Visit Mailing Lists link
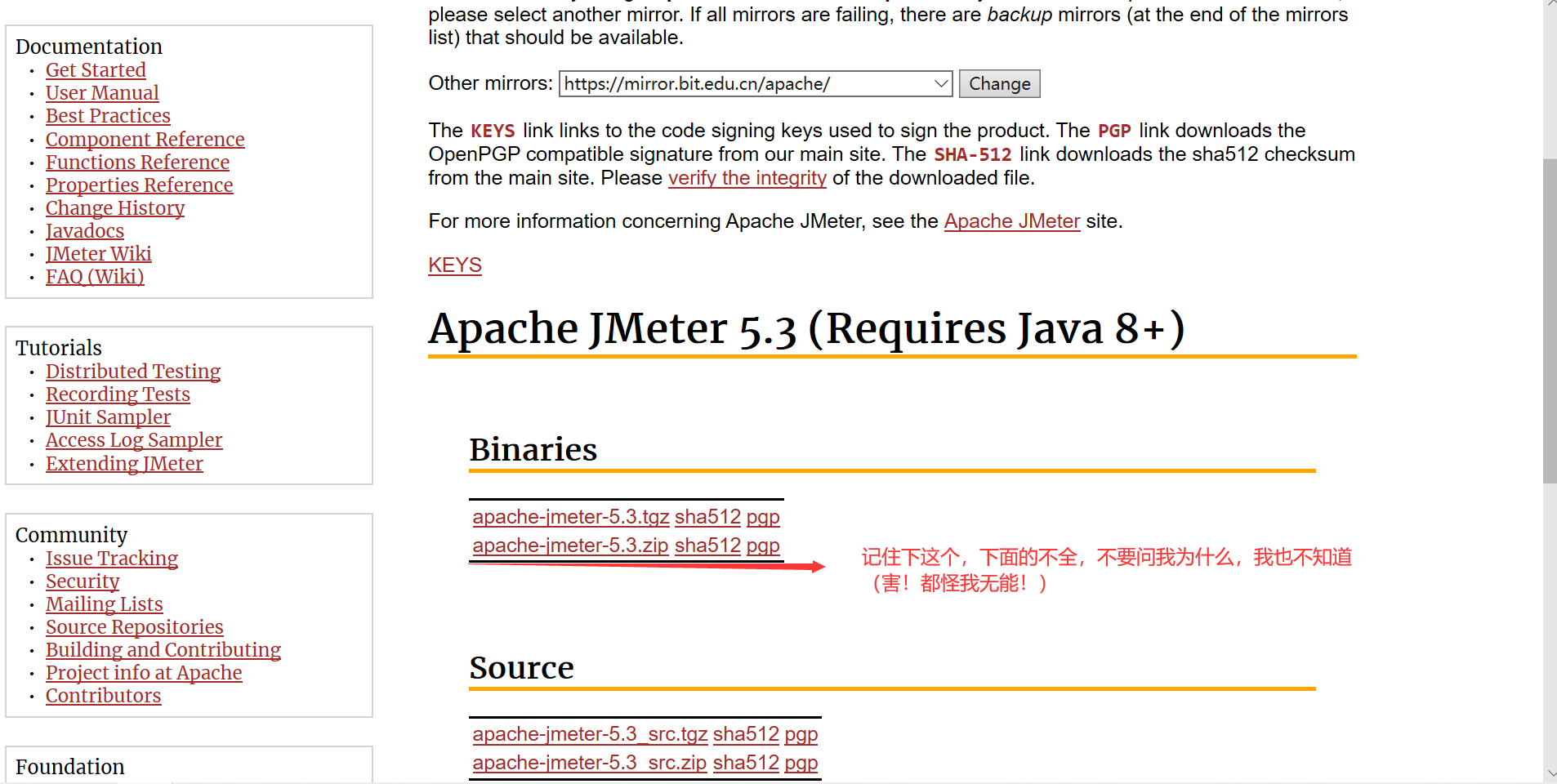The image size is (1557, 784). point(105,604)
